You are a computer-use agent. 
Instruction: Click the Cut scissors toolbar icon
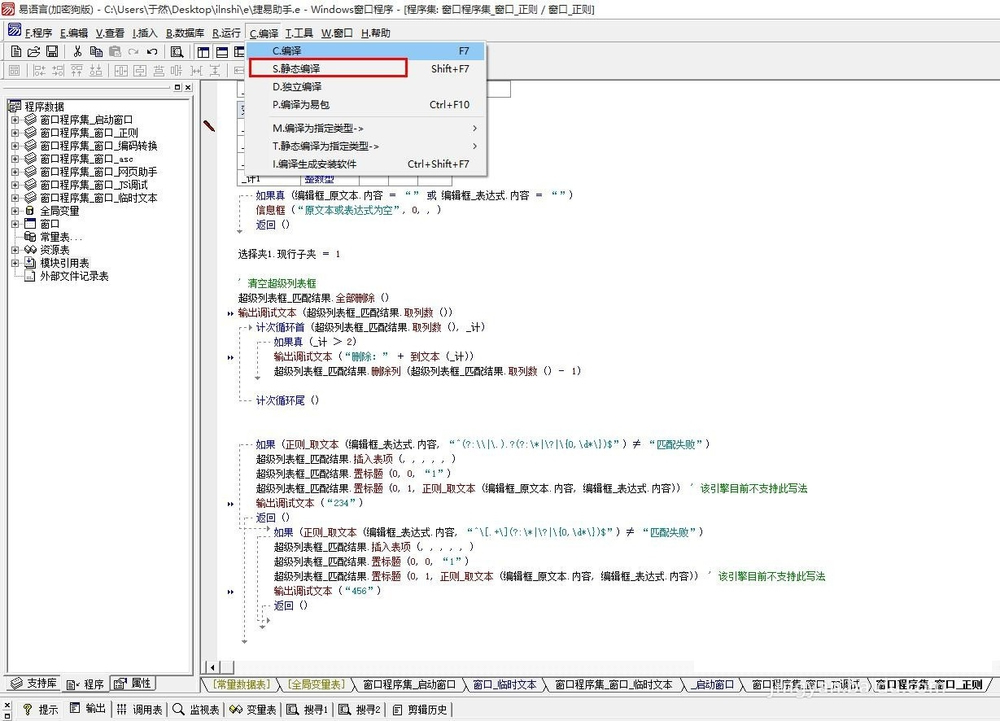pos(78,51)
